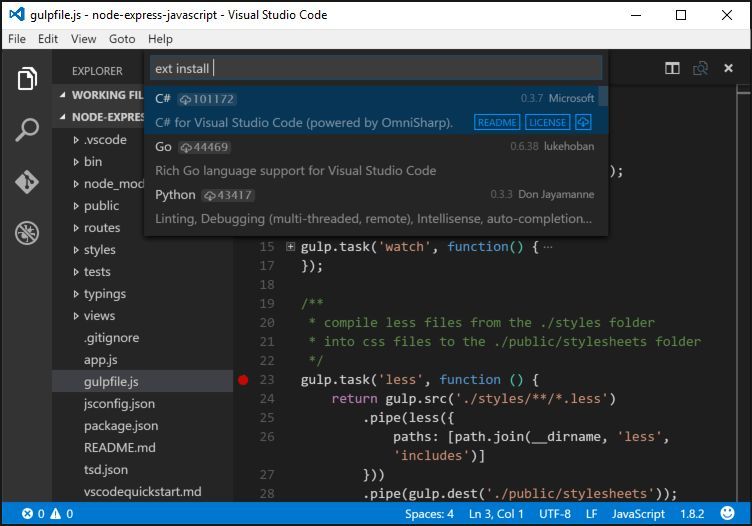Click the Python download count badge 43417
Image resolution: width=752 pixels, height=526 pixels.
coord(228,195)
